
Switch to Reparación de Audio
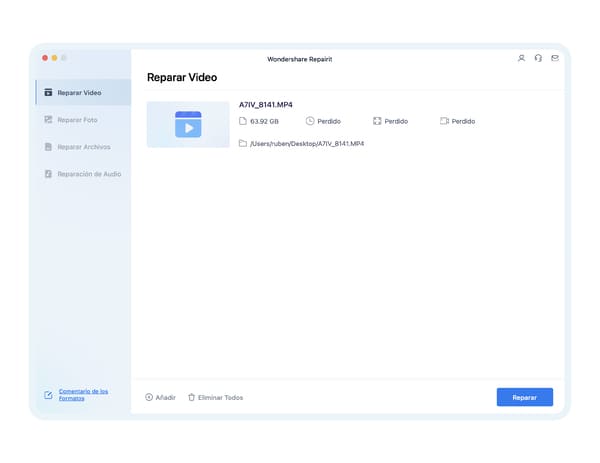pos(83,174)
